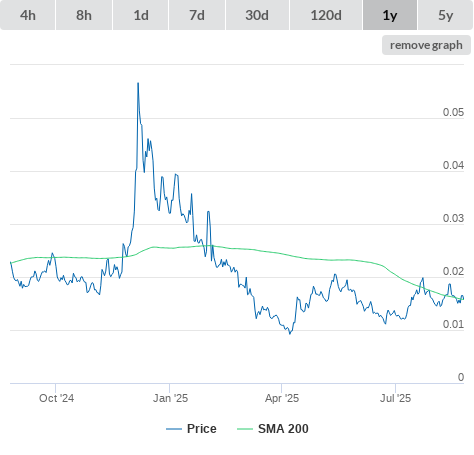Show the 5y time range
Viewport: 474px width, 455px height.
pyautogui.click(x=446, y=15)
